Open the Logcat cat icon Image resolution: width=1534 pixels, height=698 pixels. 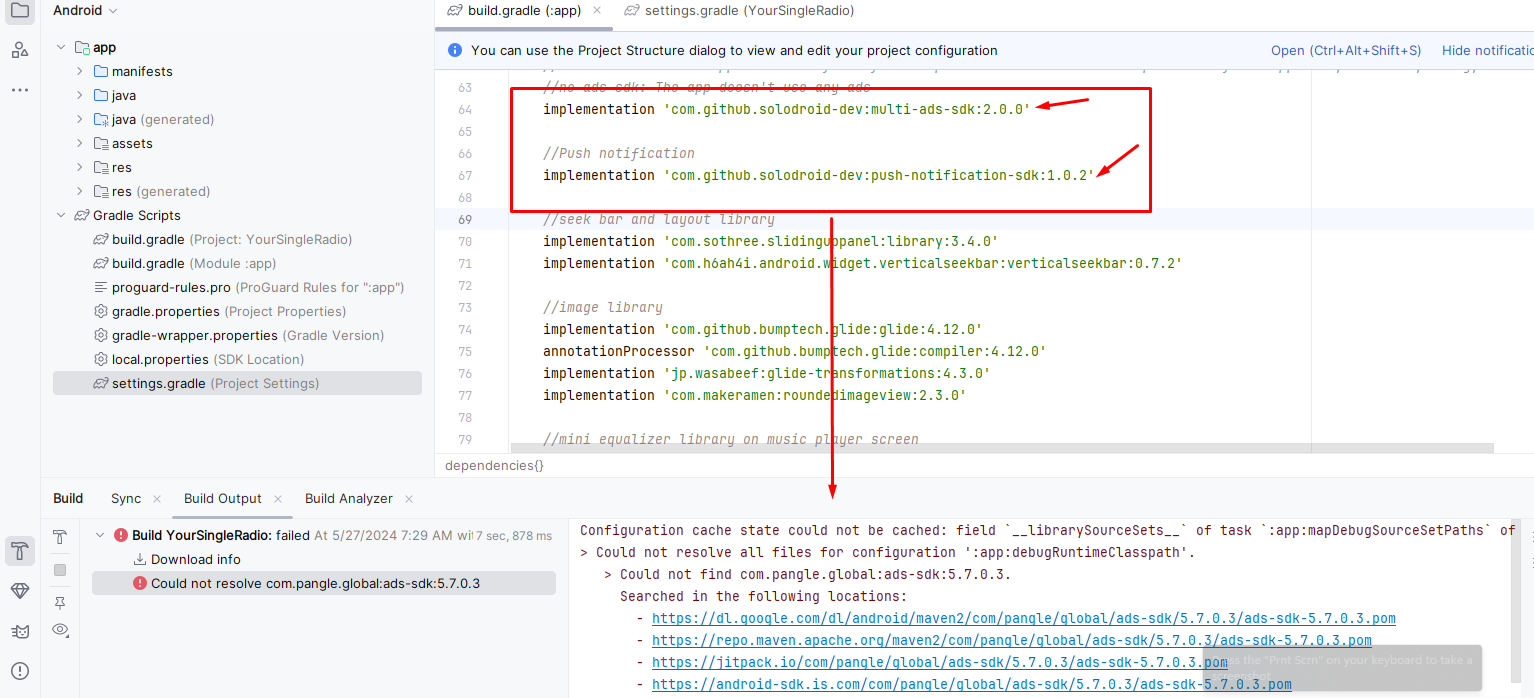20,631
